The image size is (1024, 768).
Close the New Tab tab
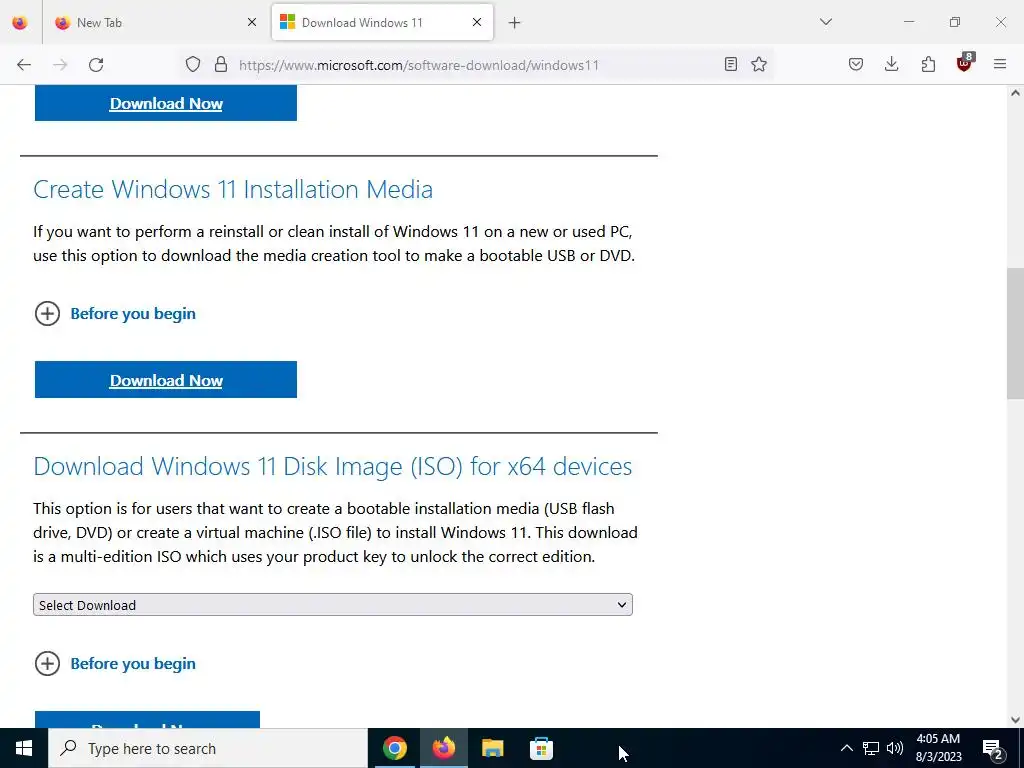pyautogui.click(x=252, y=22)
